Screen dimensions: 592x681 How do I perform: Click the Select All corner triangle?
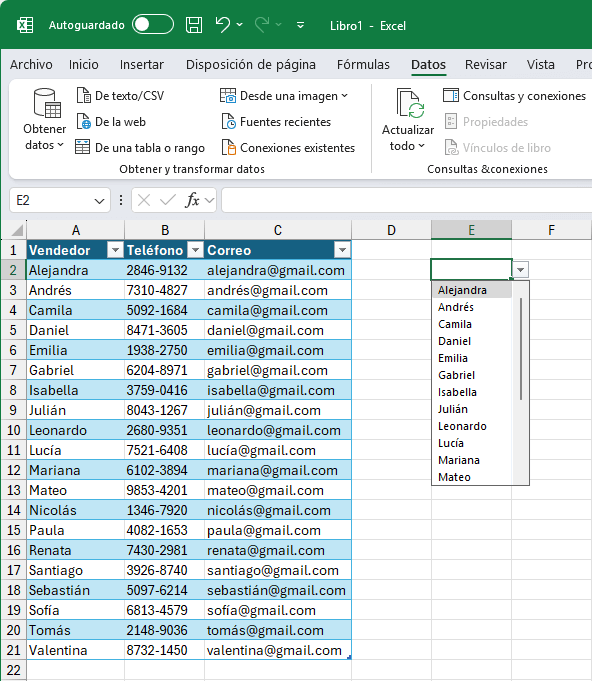(x=17, y=229)
